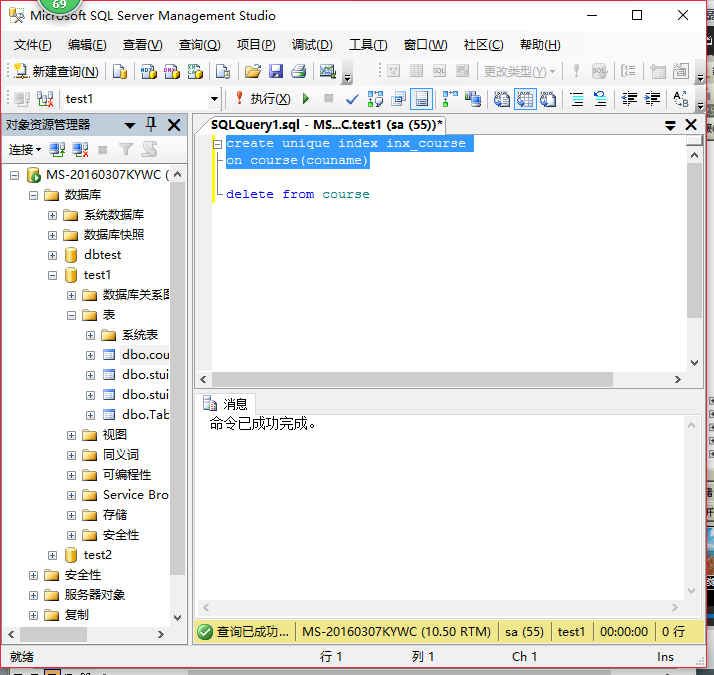This screenshot has height=675, width=714.
Task: Open a new Analysis Services DMX query
Action: (172, 71)
